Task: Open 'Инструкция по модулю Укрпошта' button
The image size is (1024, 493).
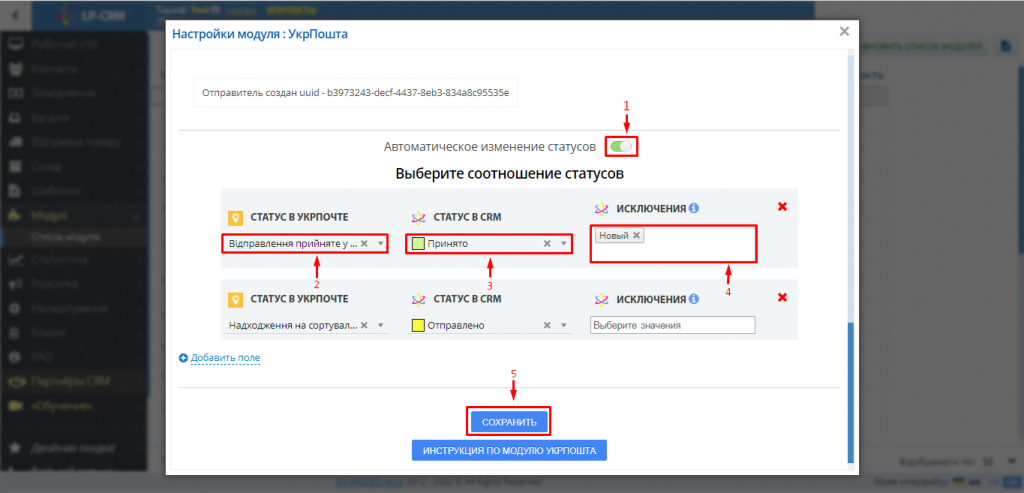Action: coord(509,451)
